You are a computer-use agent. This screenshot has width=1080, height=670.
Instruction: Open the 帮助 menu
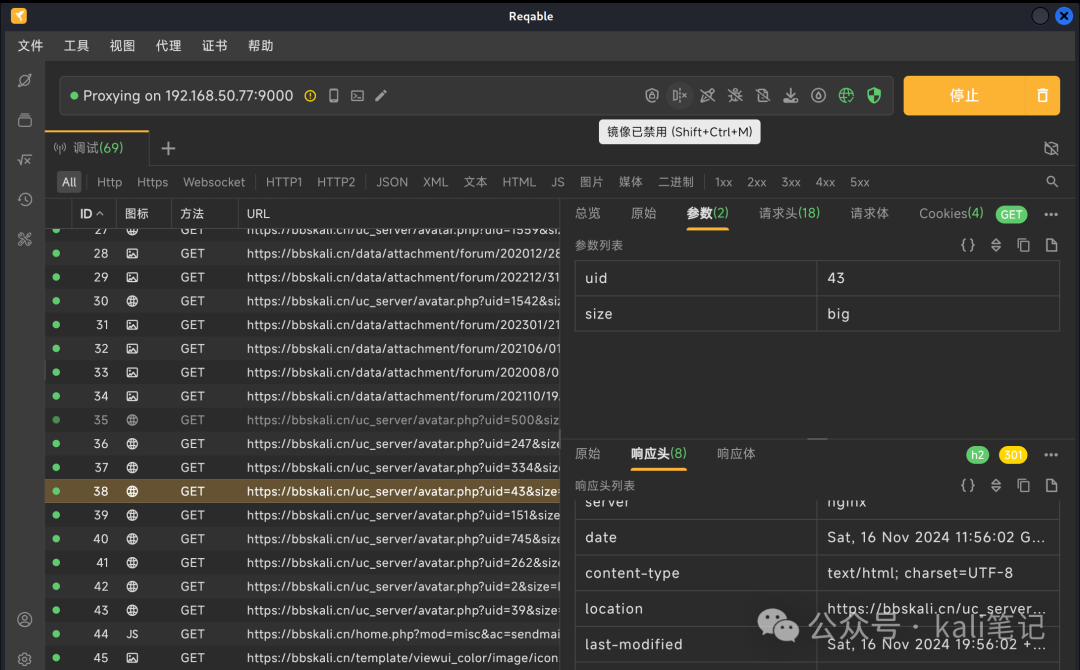[260, 45]
